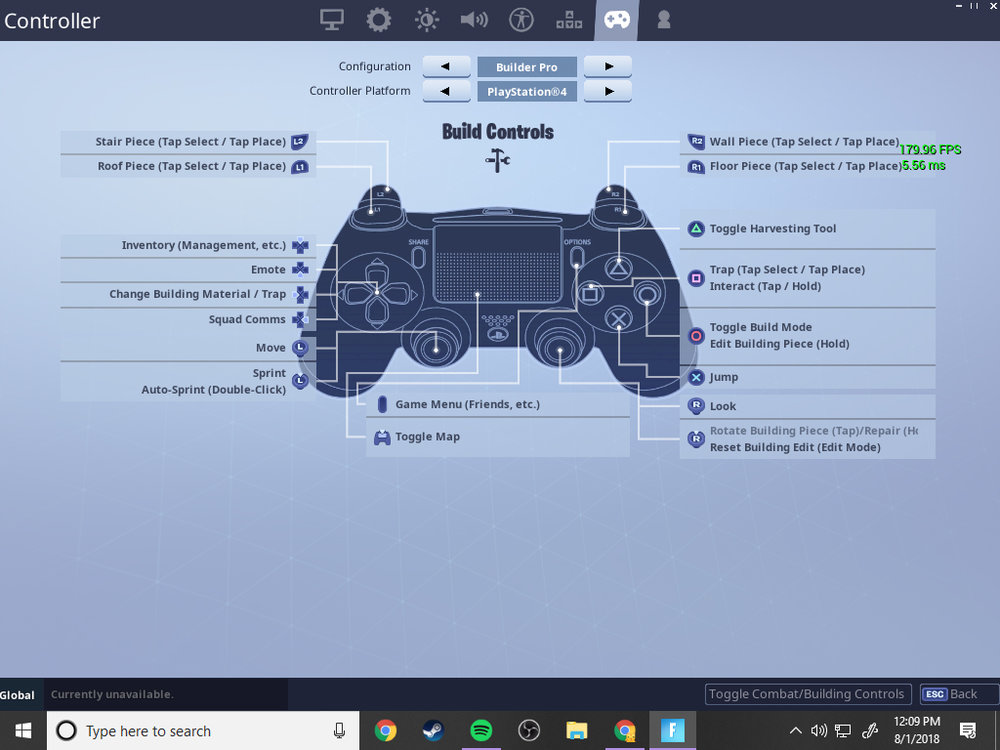This screenshot has height=750, width=1000.
Task: Click the Builder Pro configuration value
Action: (527, 67)
